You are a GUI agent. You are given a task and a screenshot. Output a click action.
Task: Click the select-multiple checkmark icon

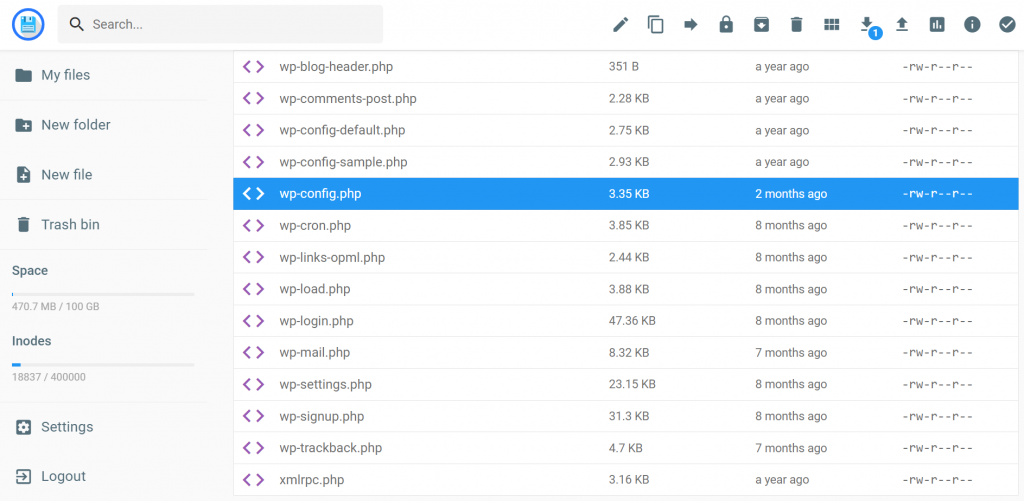tap(1007, 25)
